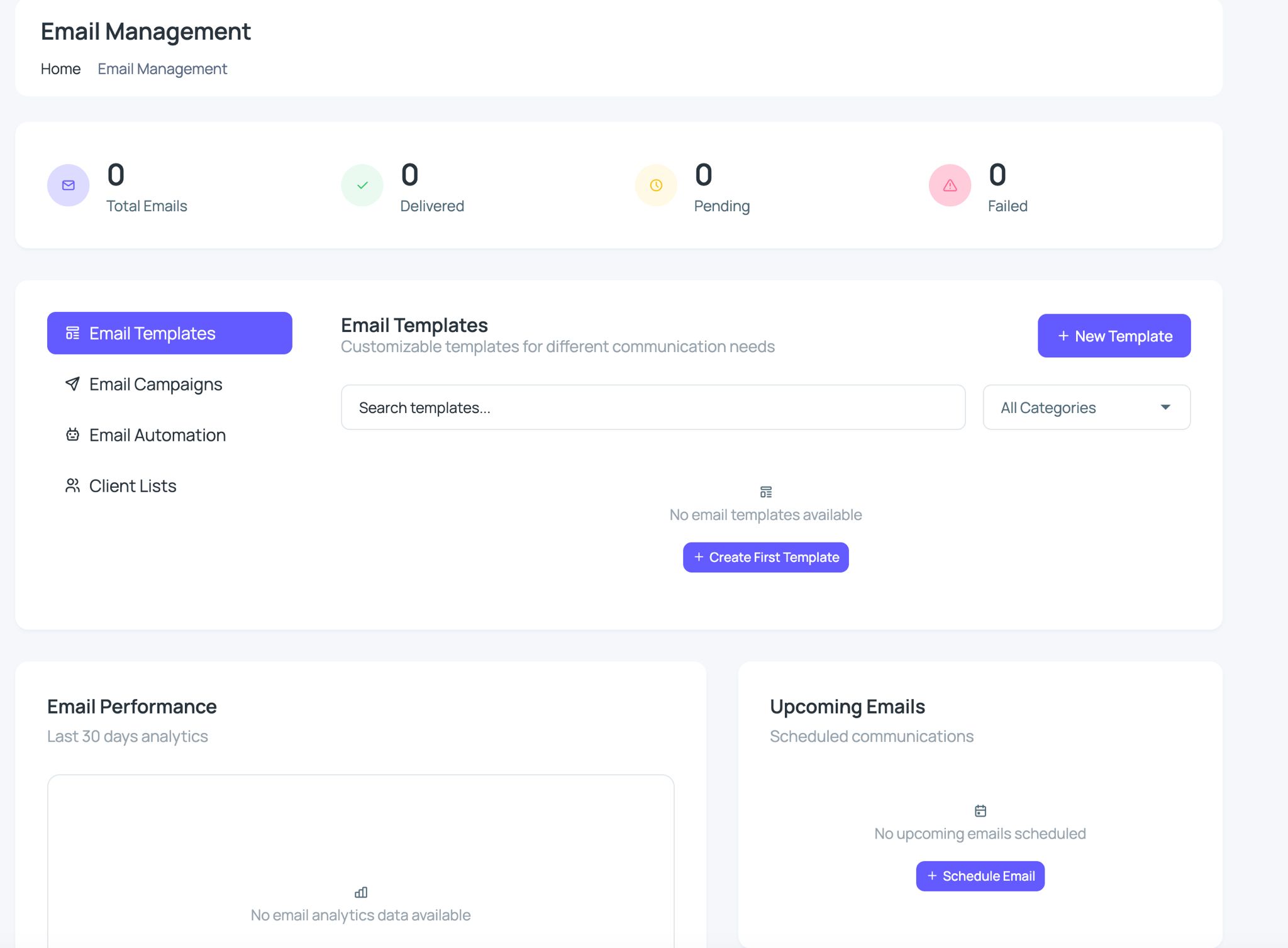This screenshot has width=1288, height=948.
Task: Click the Schedule Email button
Action: tap(980, 876)
